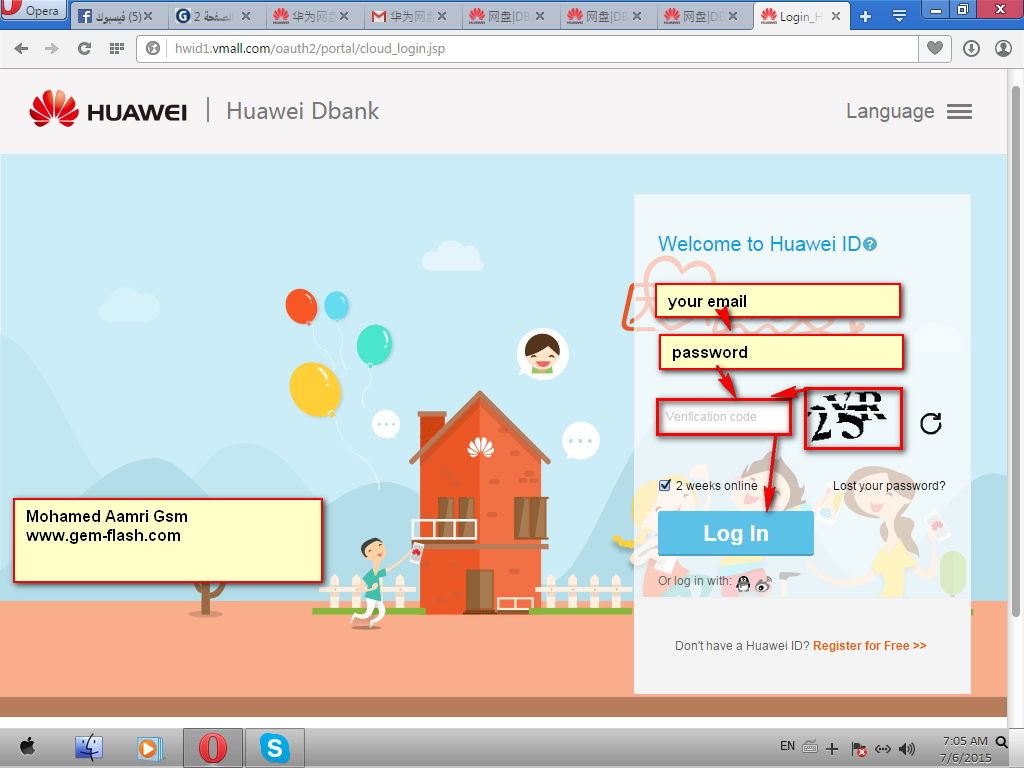This screenshot has width=1024, height=768.
Task: Open the Language dropdown
Action: 909,112
